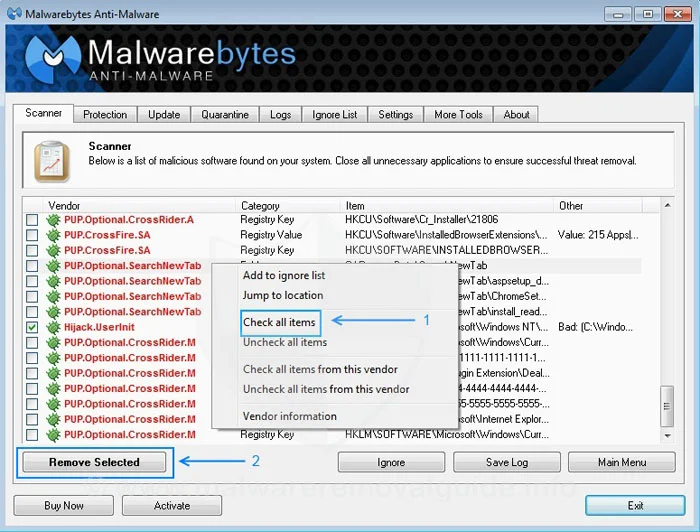Go to the Quarantine tab
The width and height of the screenshot is (700, 532).
pyautogui.click(x=225, y=115)
